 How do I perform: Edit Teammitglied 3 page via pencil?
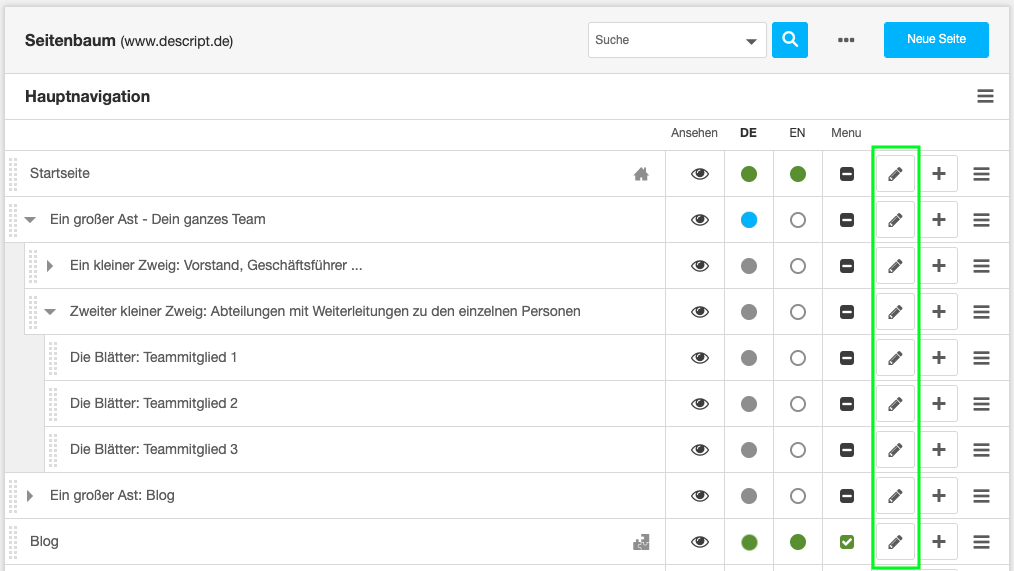(x=895, y=449)
